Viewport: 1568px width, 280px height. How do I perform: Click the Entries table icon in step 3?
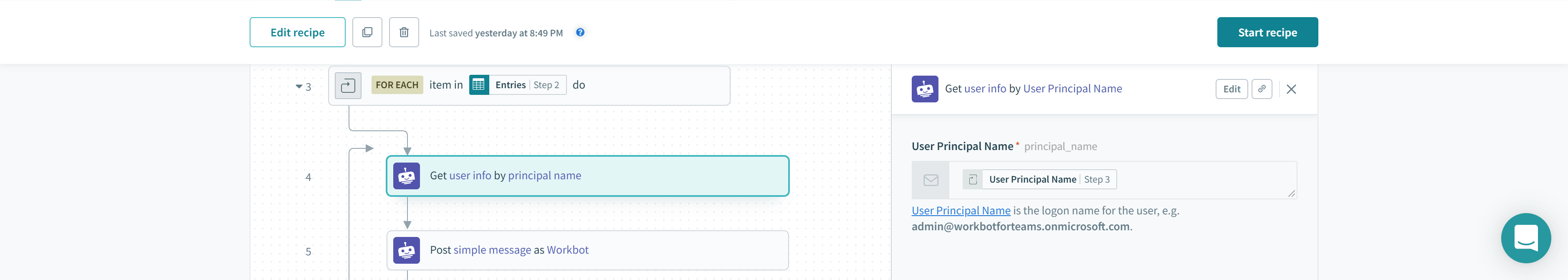point(479,85)
